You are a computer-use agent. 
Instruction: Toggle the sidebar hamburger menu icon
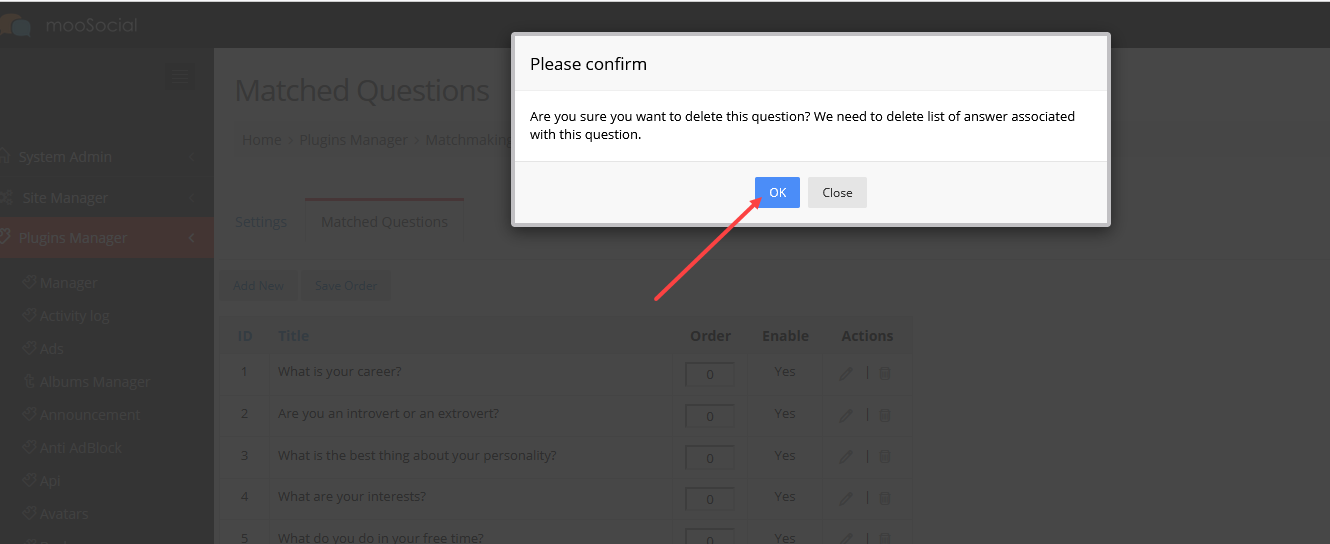point(180,75)
